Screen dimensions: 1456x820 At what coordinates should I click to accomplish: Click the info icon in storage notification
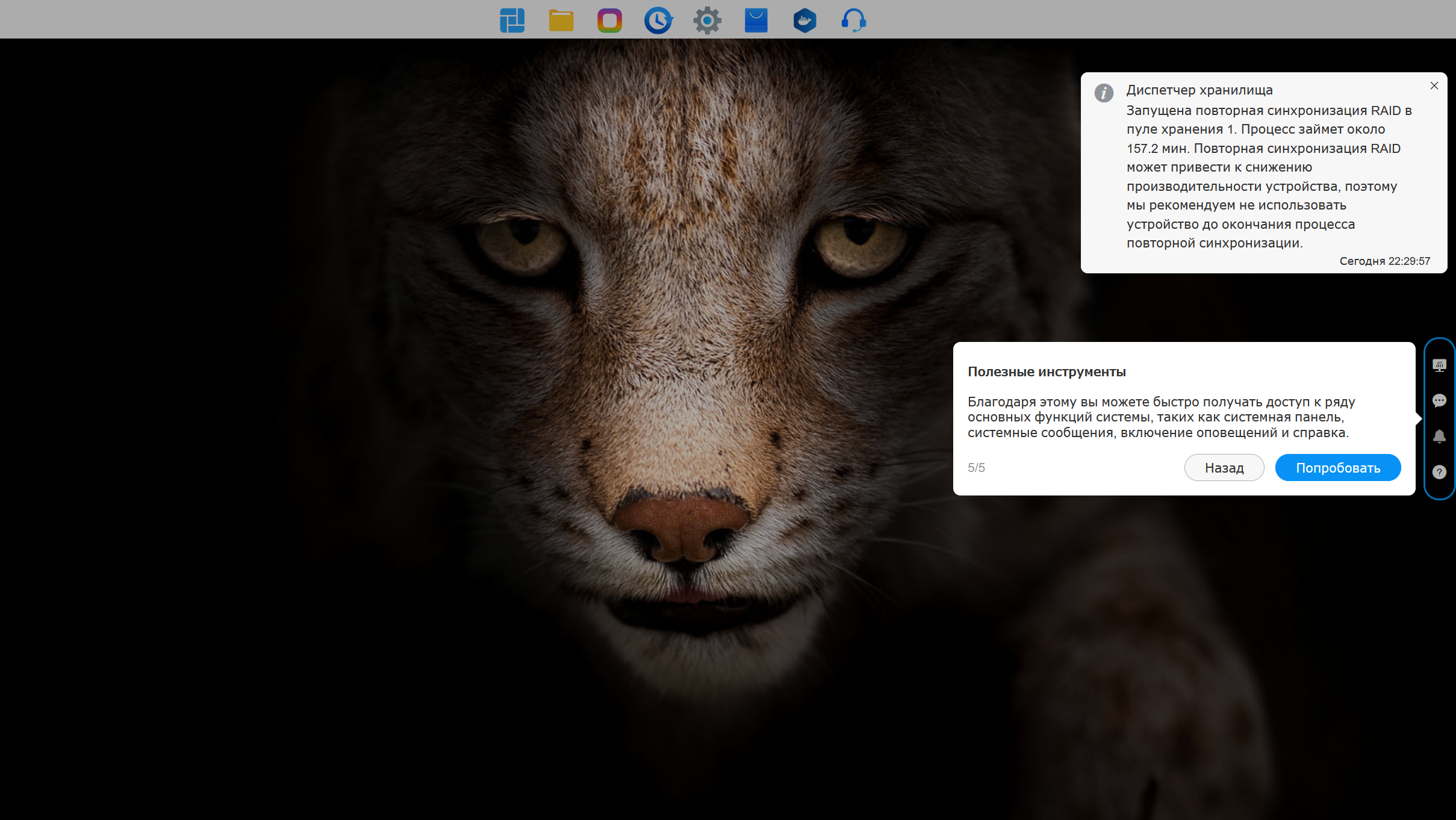click(1103, 93)
